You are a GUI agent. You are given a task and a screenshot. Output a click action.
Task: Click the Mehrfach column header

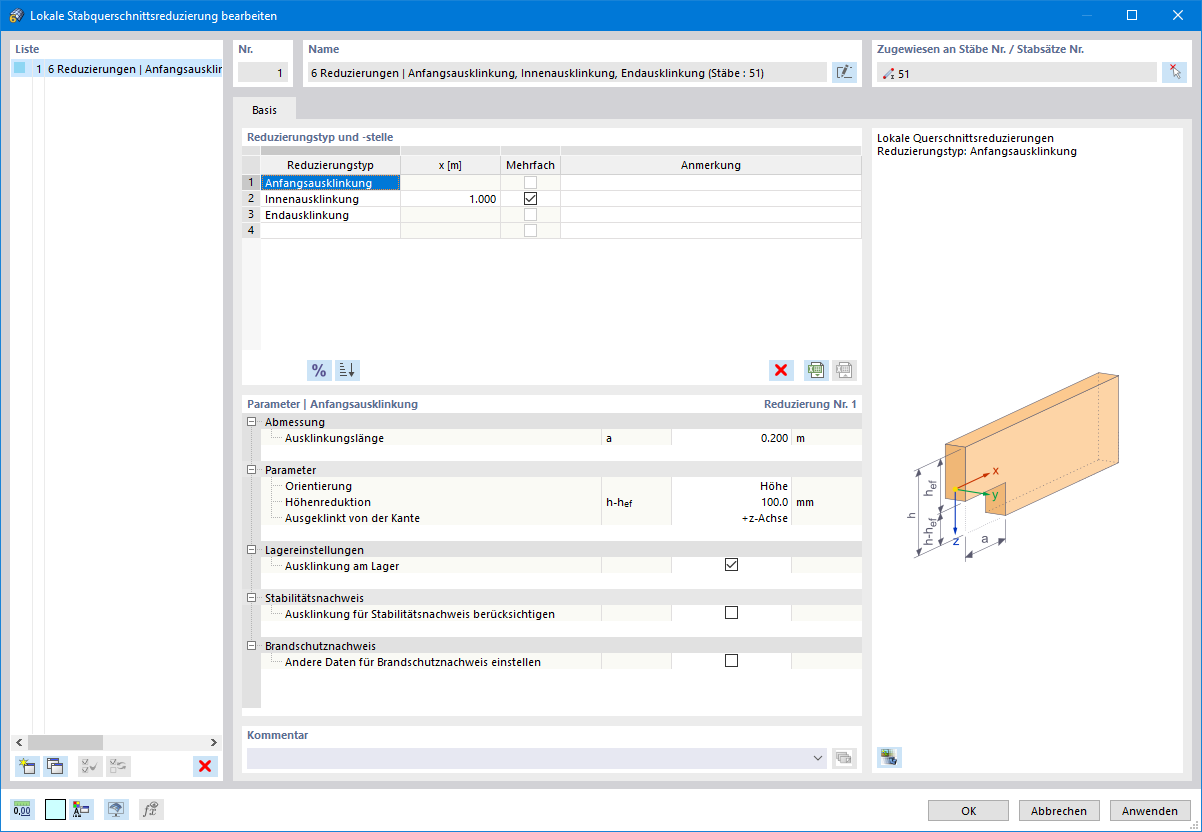tap(530, 165)
